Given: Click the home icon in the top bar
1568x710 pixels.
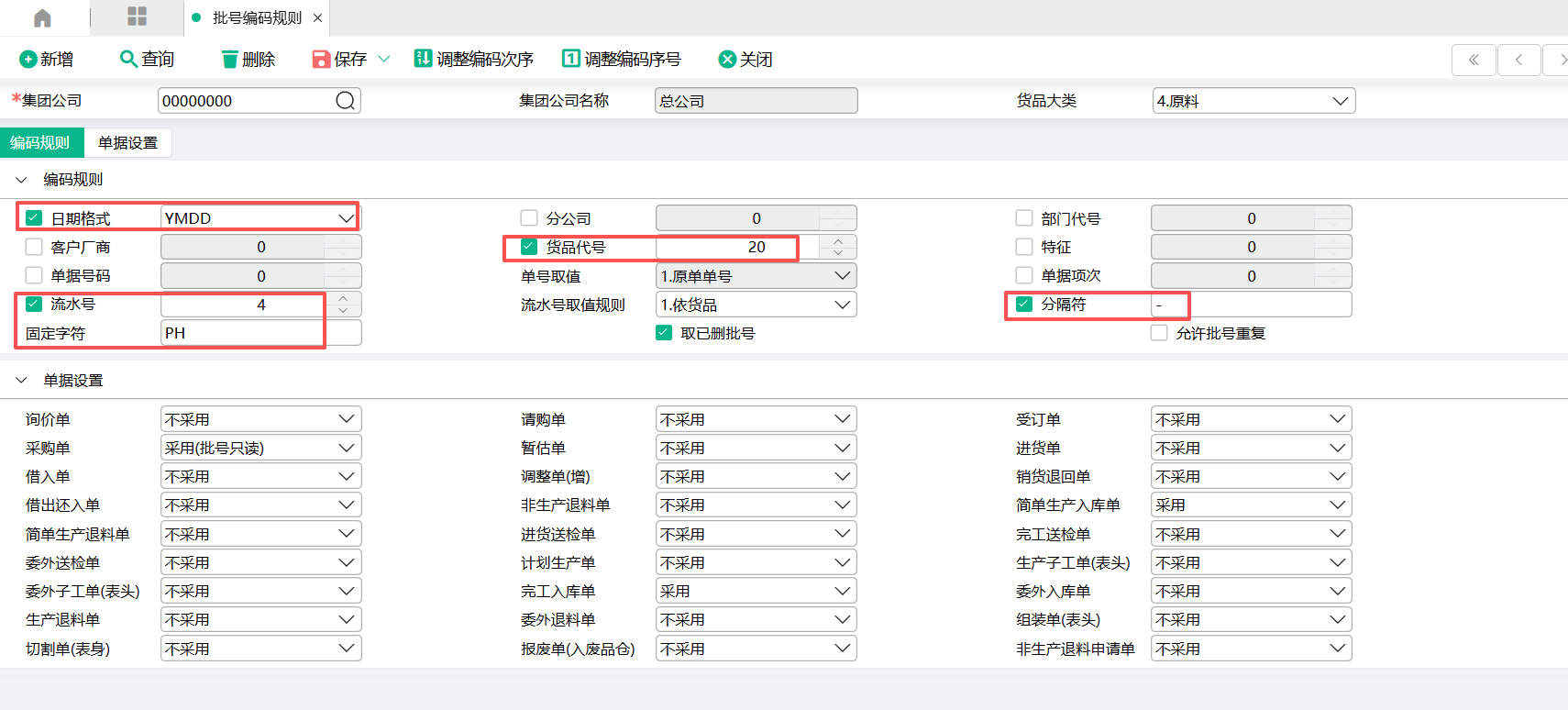Looking at the screenshot, I should [x=42, y=18].
